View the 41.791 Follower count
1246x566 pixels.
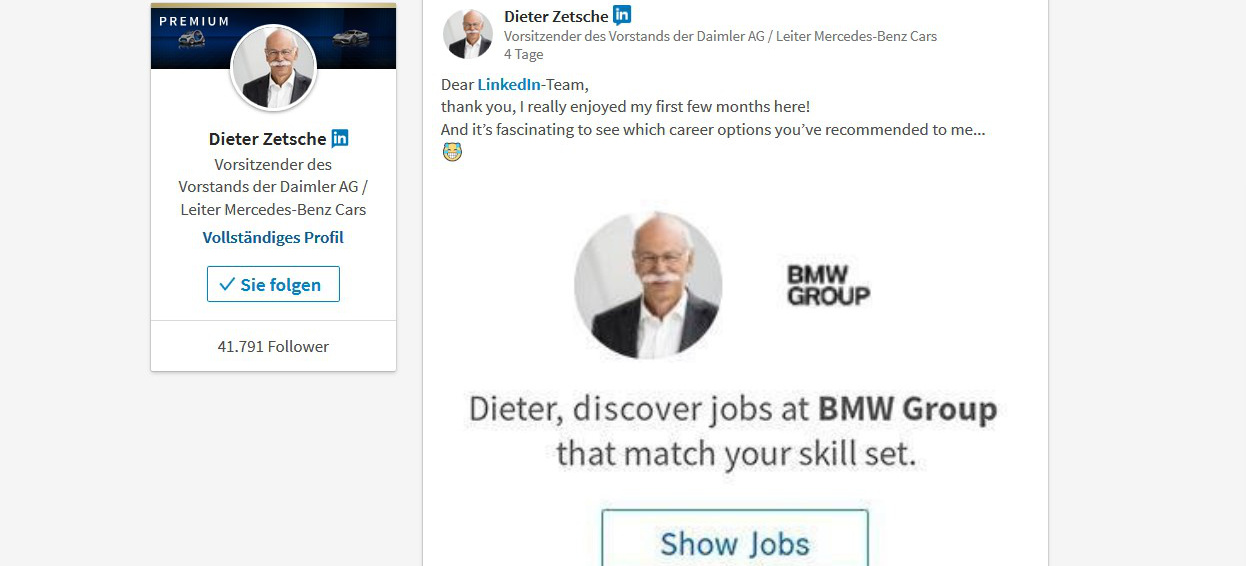coord(273,346)
